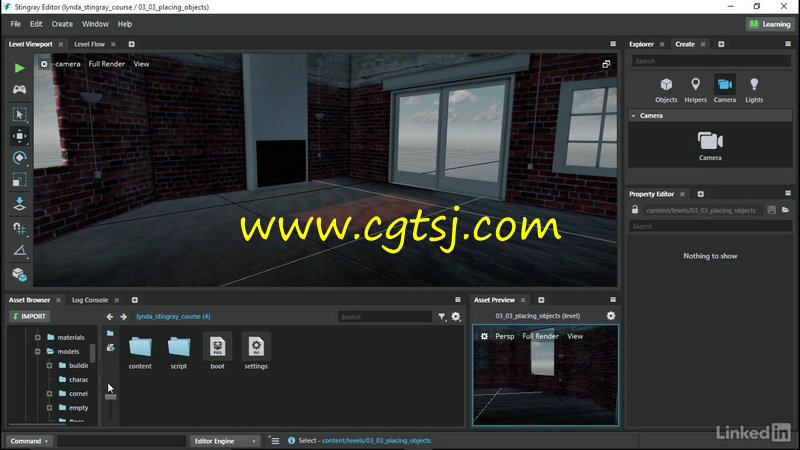Close the Level Viewport tab
This screenshot has height=450, width=800.
pyautogui.click(x=61, y=44)
